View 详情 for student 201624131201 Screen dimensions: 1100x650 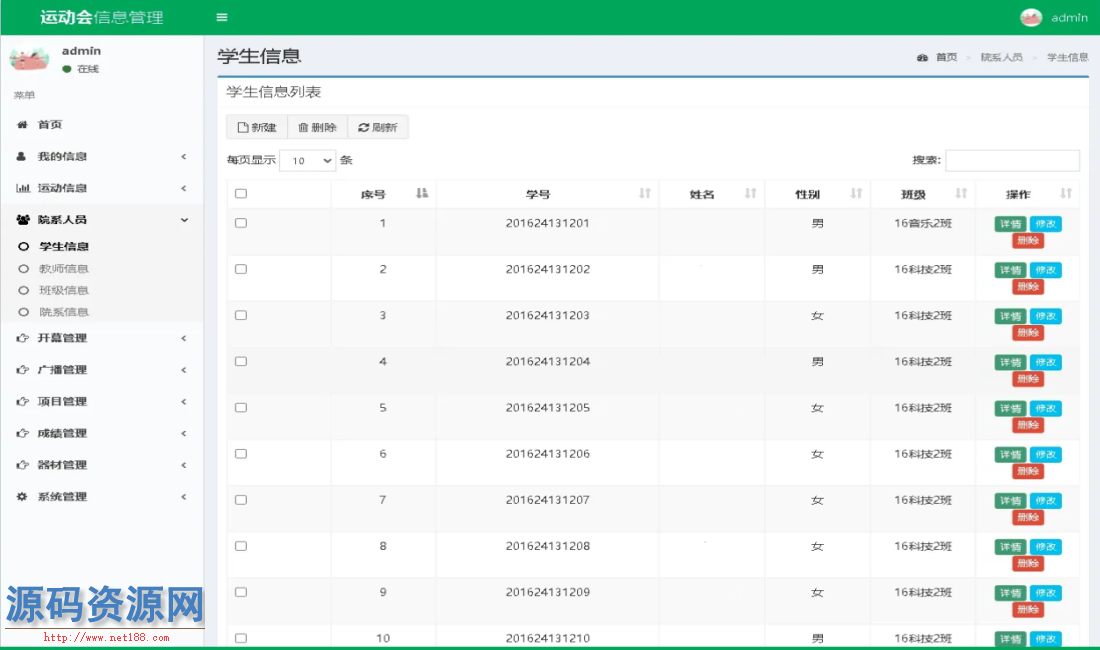pos(1010,224)
